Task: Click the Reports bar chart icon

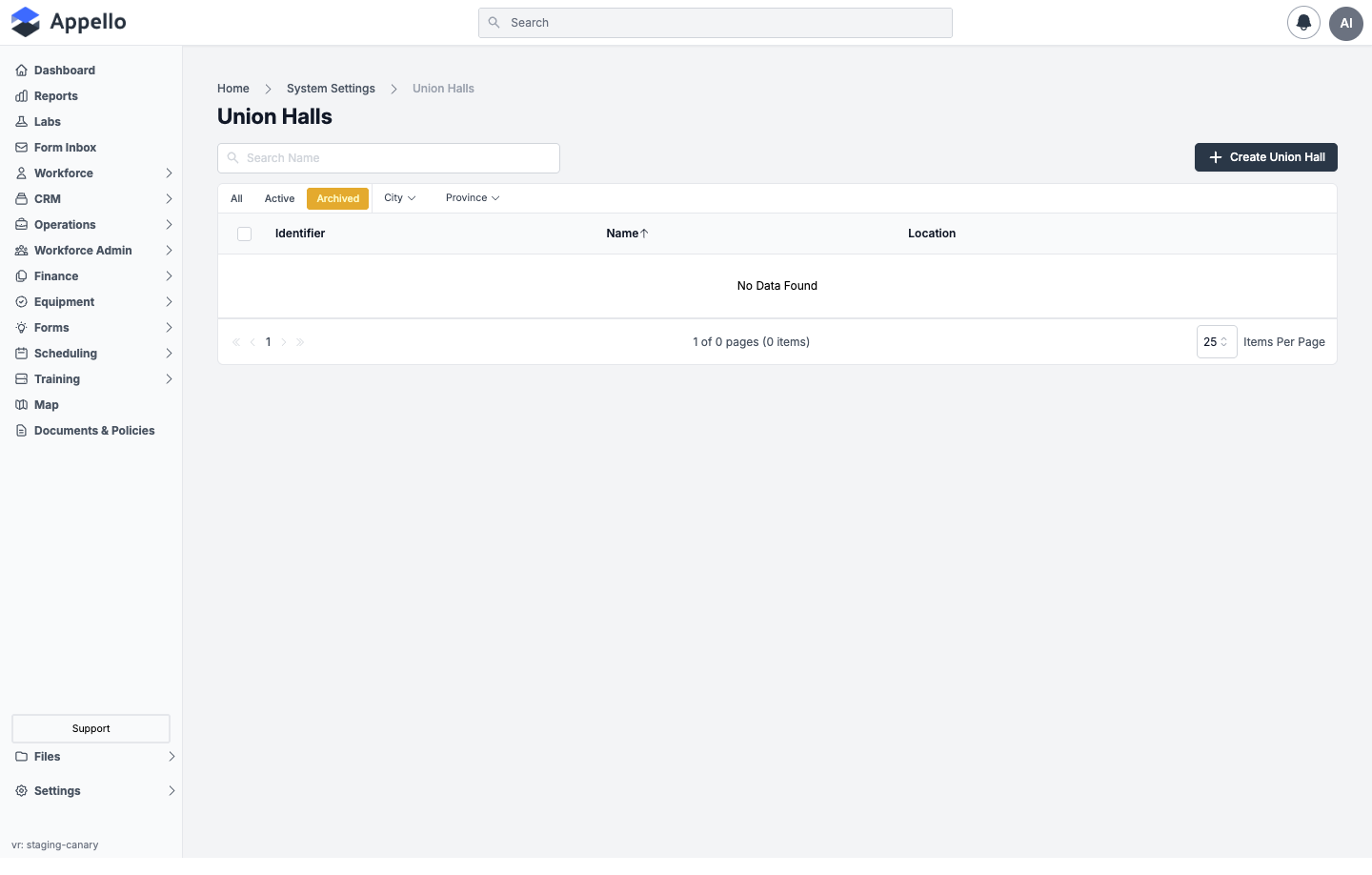Action: coord(21,96)
